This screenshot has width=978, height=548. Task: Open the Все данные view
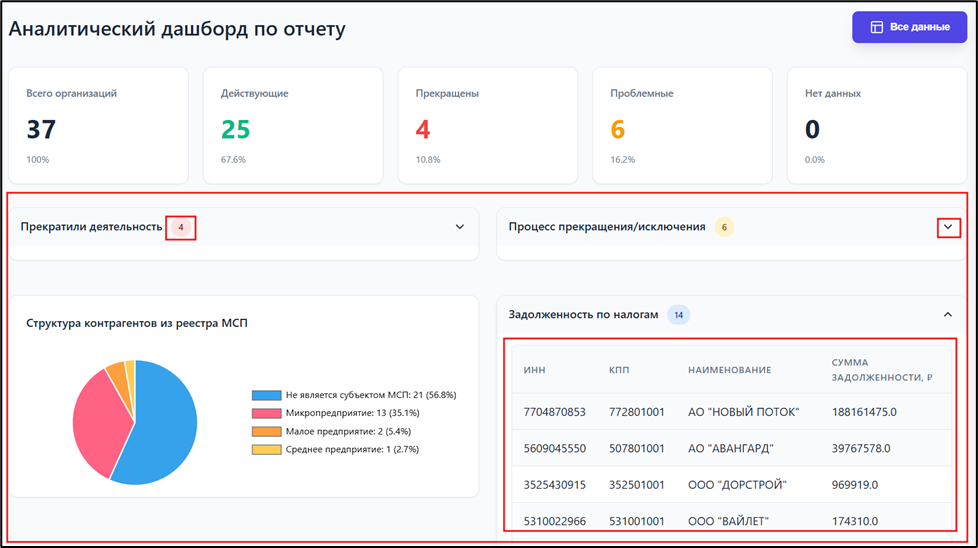pyautogui.click(x=910, y=27)
